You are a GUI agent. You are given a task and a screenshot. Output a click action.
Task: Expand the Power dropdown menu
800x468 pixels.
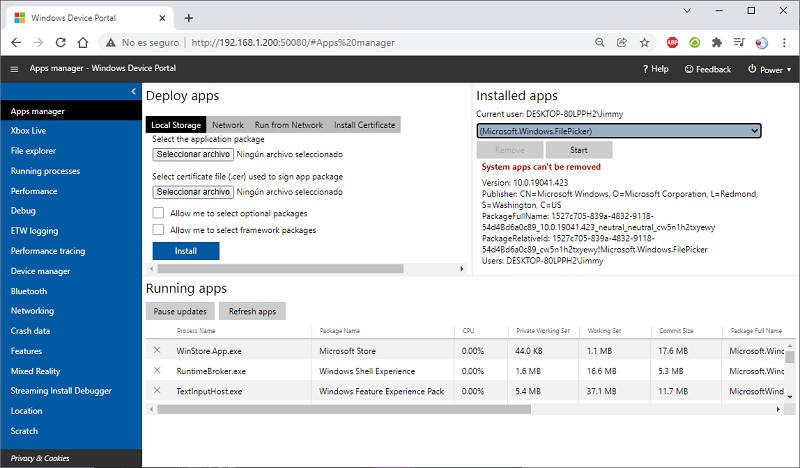click(769, 69)
